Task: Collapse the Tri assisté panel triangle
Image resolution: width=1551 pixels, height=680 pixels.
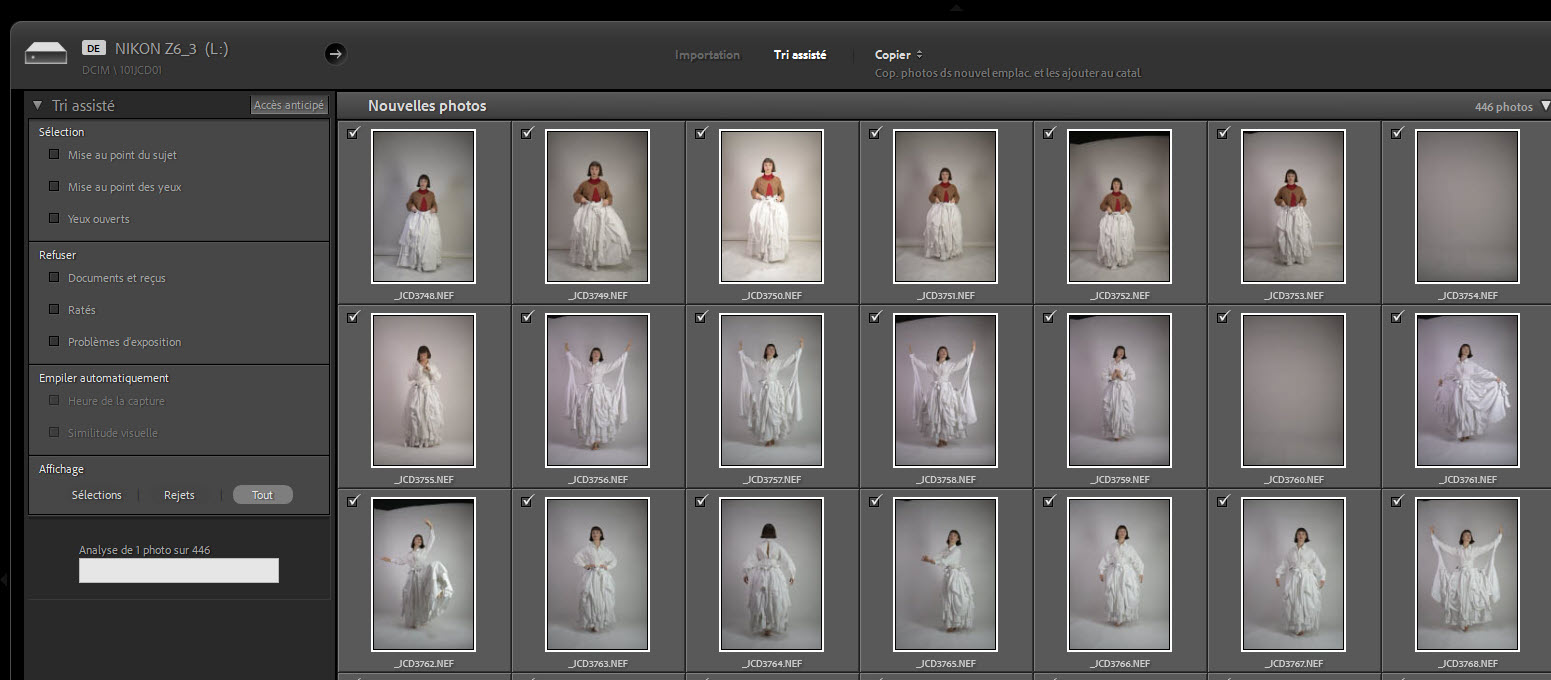Action: coord(37,105)
